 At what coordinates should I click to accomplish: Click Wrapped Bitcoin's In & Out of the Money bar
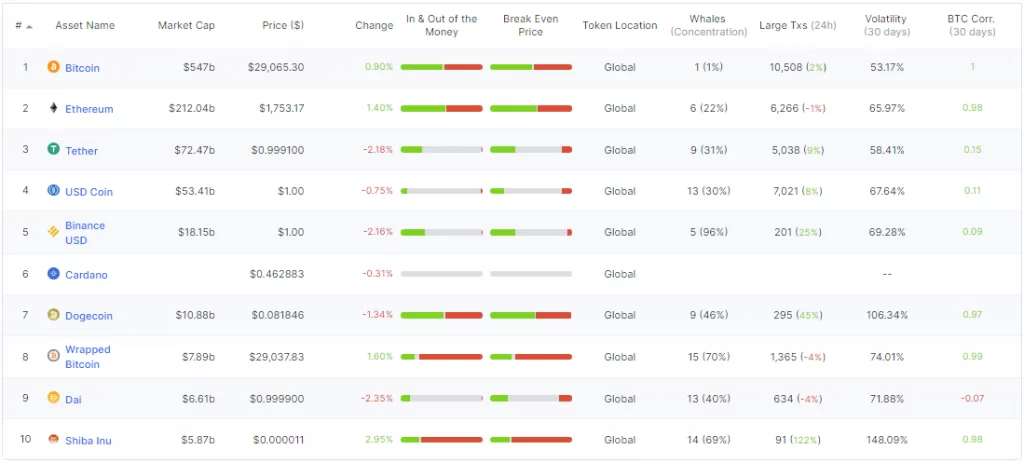pos(441,357)
